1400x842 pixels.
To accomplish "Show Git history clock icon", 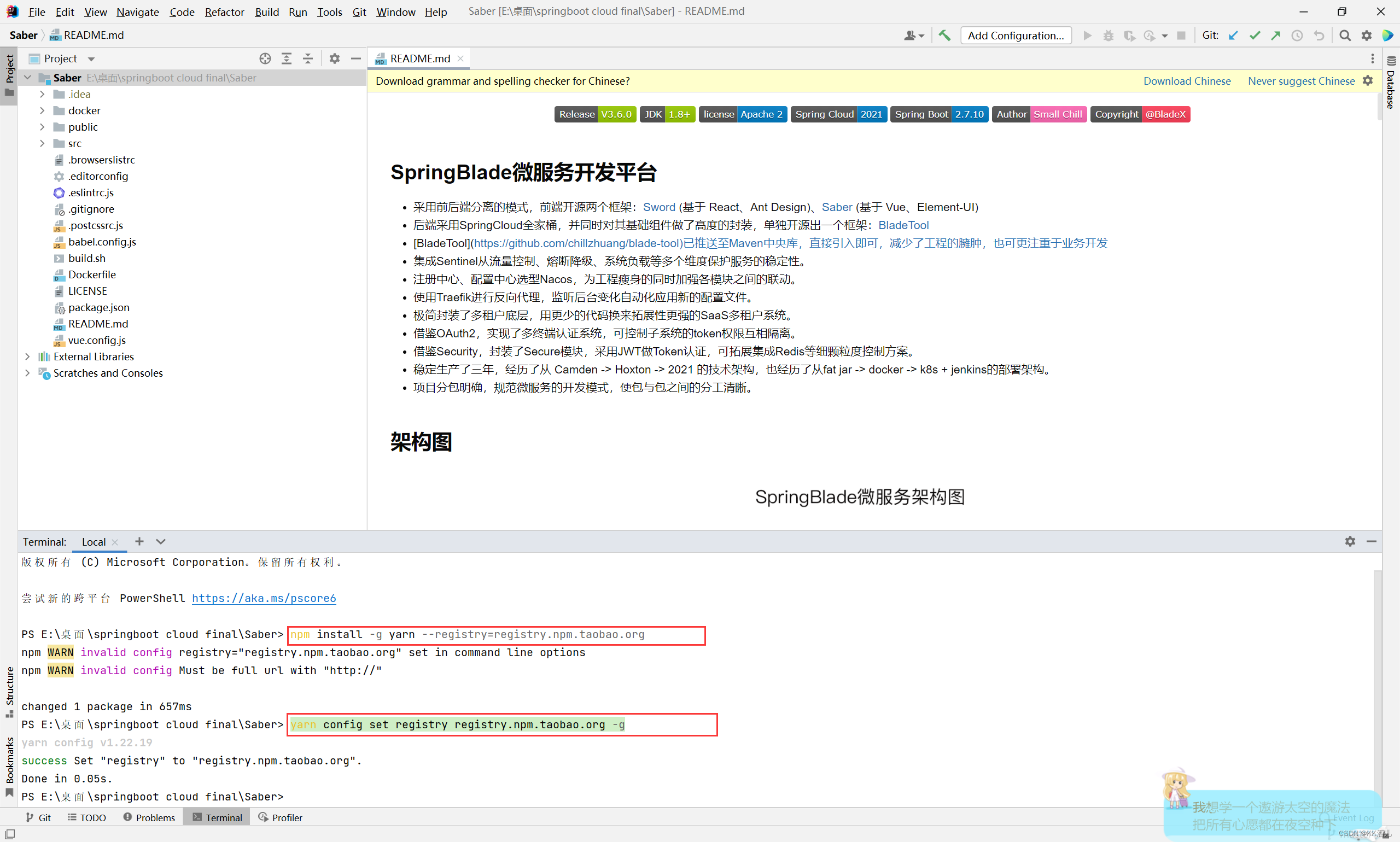I will click(x=1297, y=35).
